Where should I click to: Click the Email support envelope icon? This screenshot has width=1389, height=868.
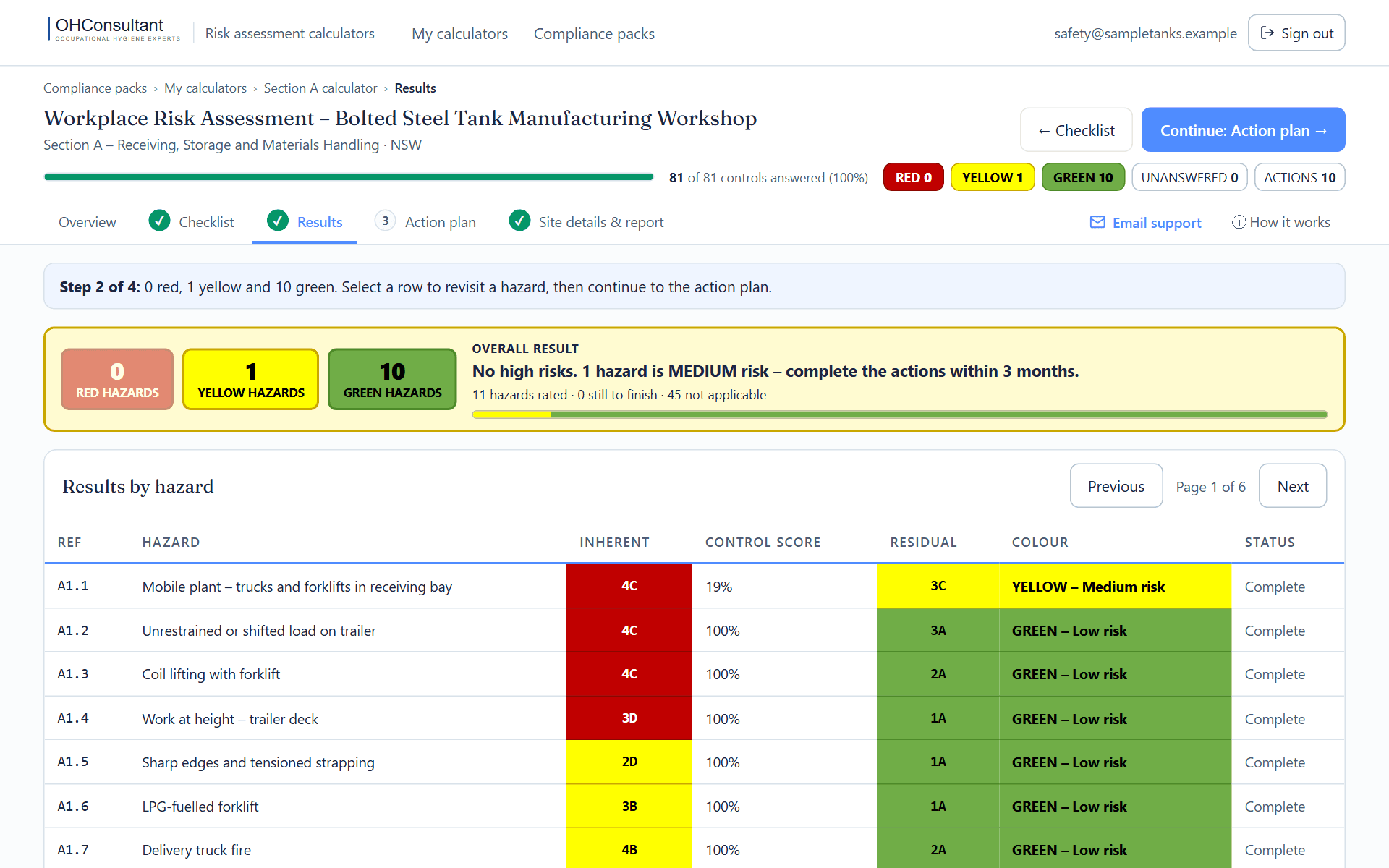tap(1097, 222)
